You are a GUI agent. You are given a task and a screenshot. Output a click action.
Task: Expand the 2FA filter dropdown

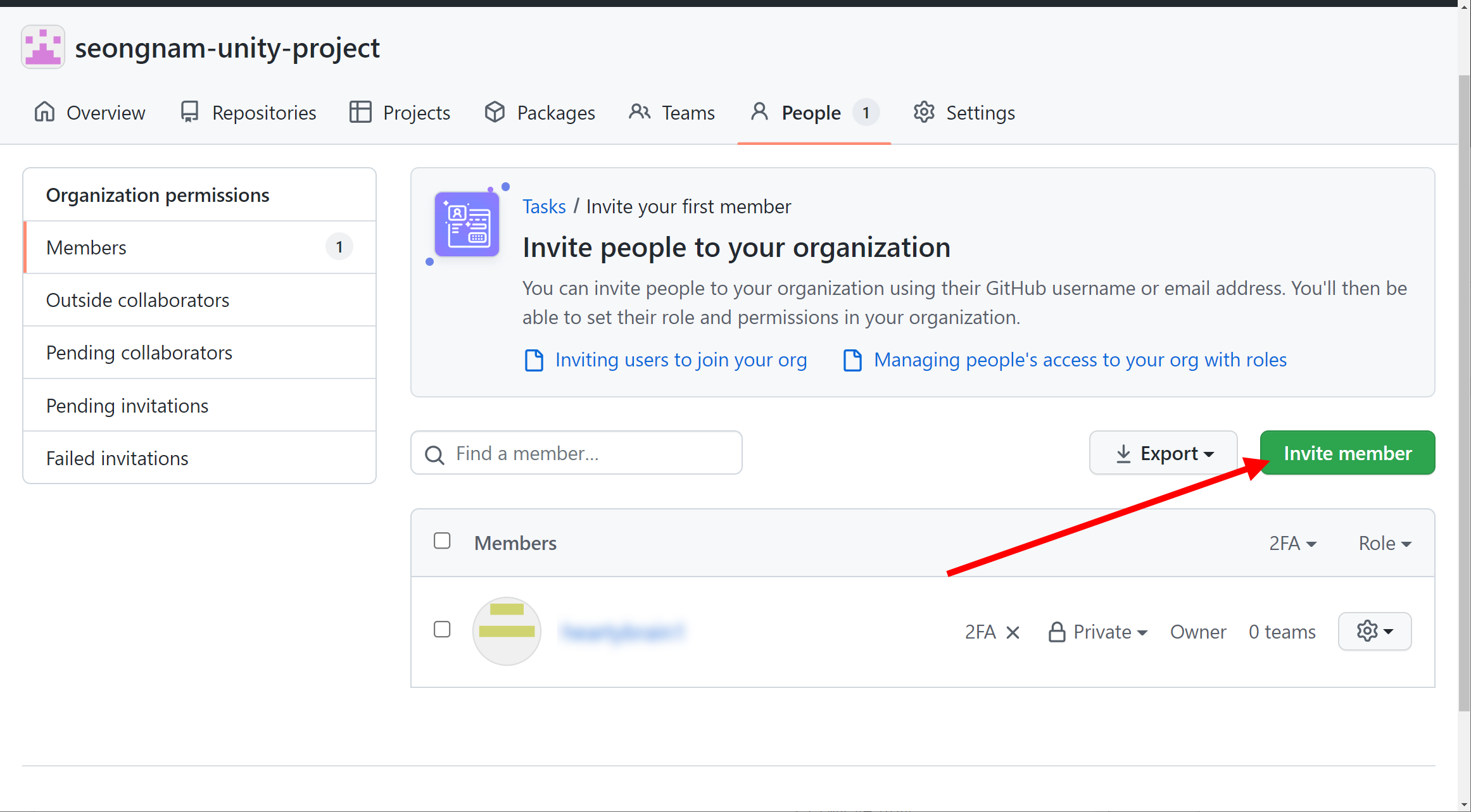click(1292, 544)
